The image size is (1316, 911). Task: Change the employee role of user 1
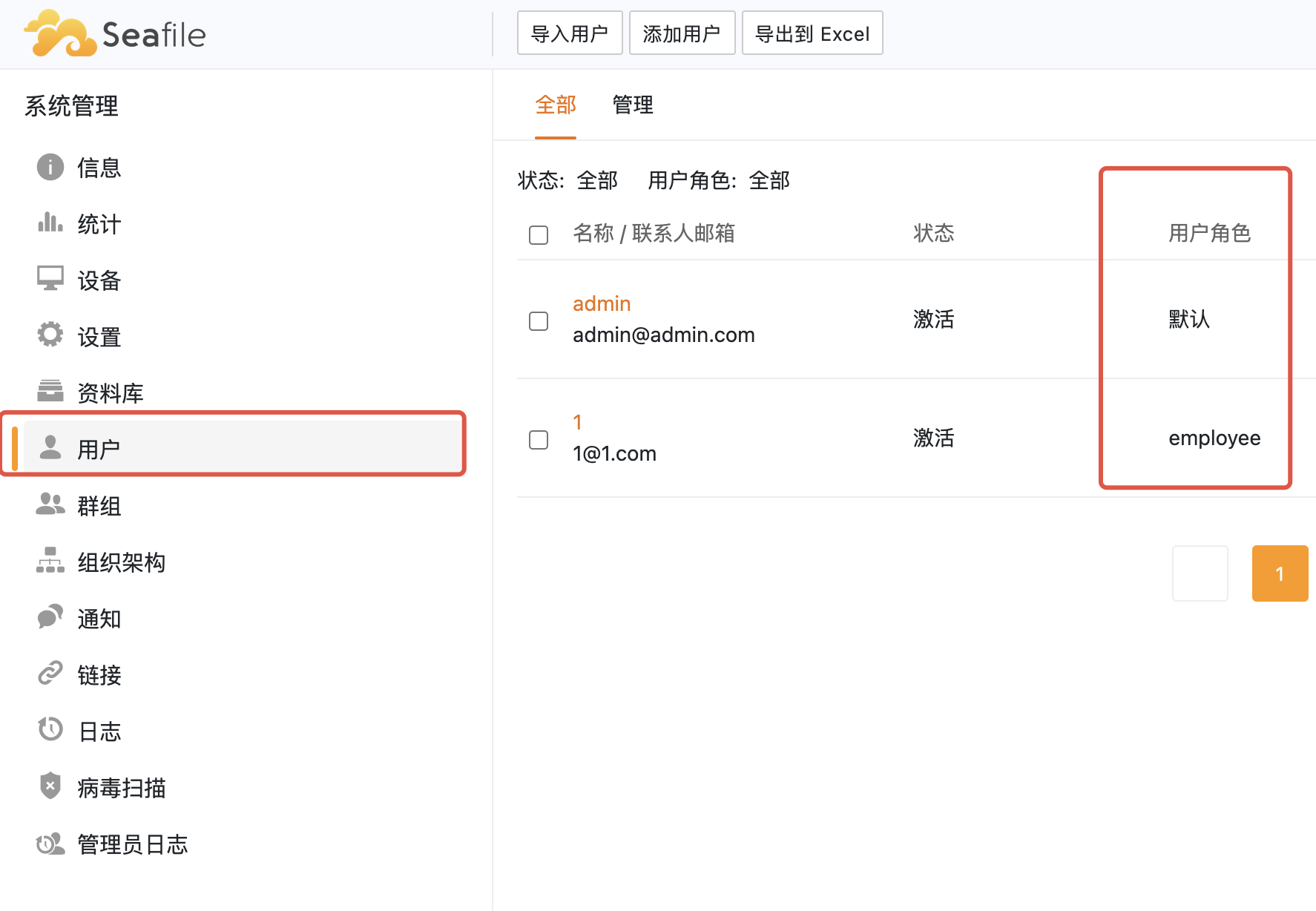[1214, 438]
